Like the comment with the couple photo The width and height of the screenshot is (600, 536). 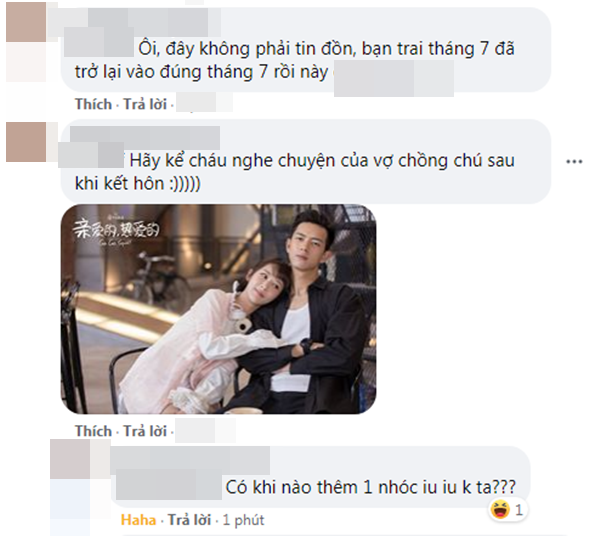pyautogui.click(x=93, y=431)
